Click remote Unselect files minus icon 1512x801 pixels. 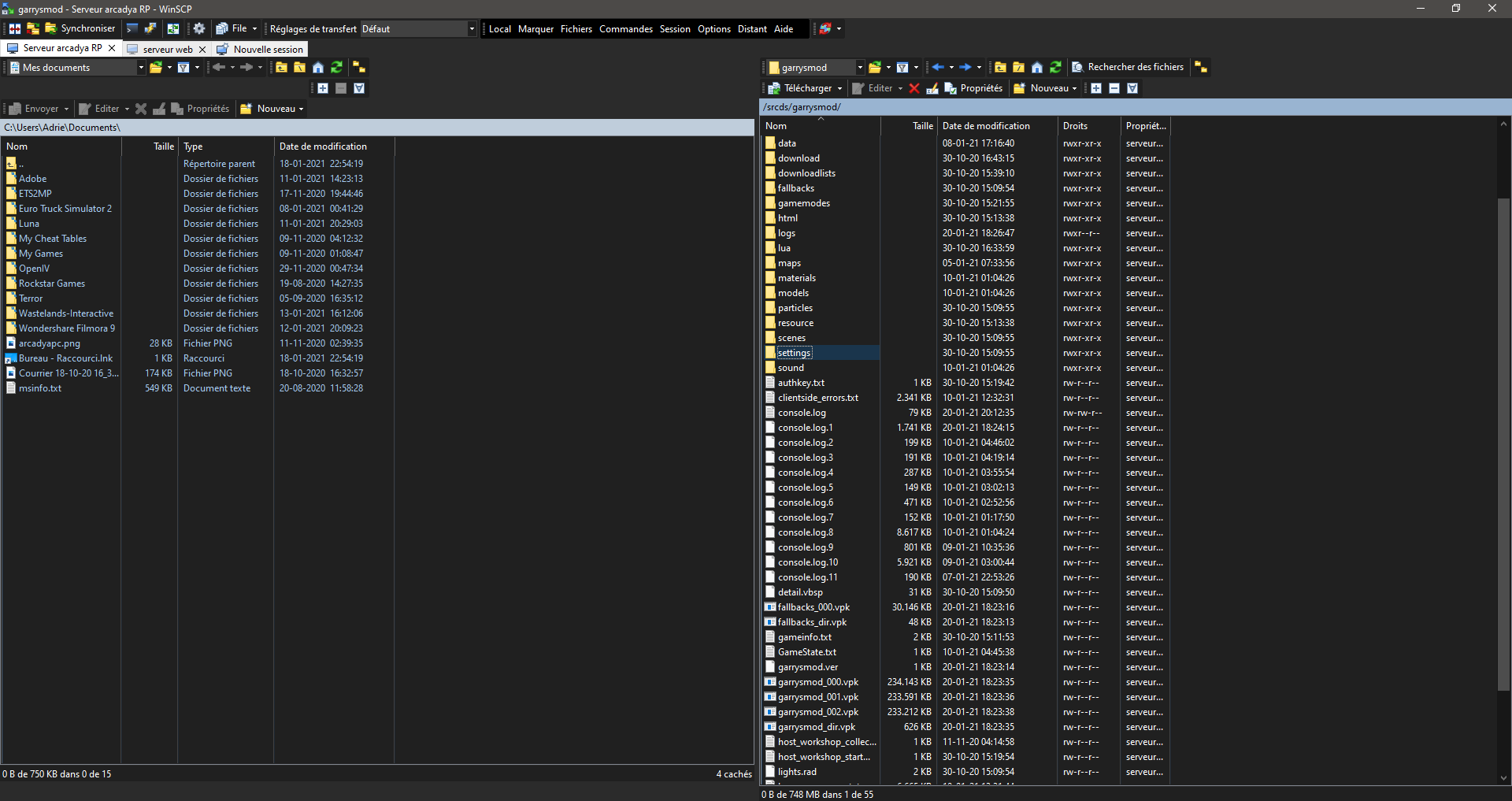(x=1114, y=88)
